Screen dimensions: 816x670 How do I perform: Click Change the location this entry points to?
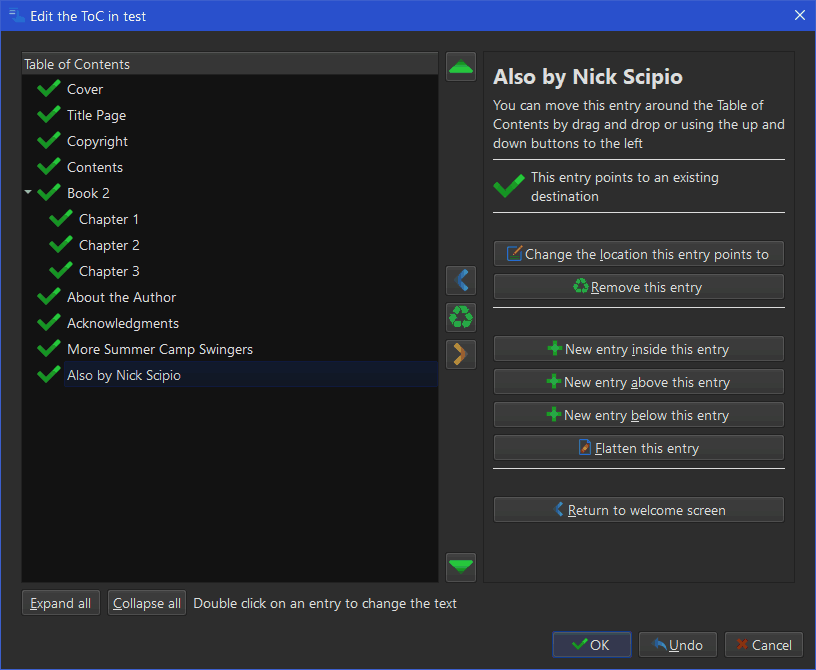click(639, 254)
